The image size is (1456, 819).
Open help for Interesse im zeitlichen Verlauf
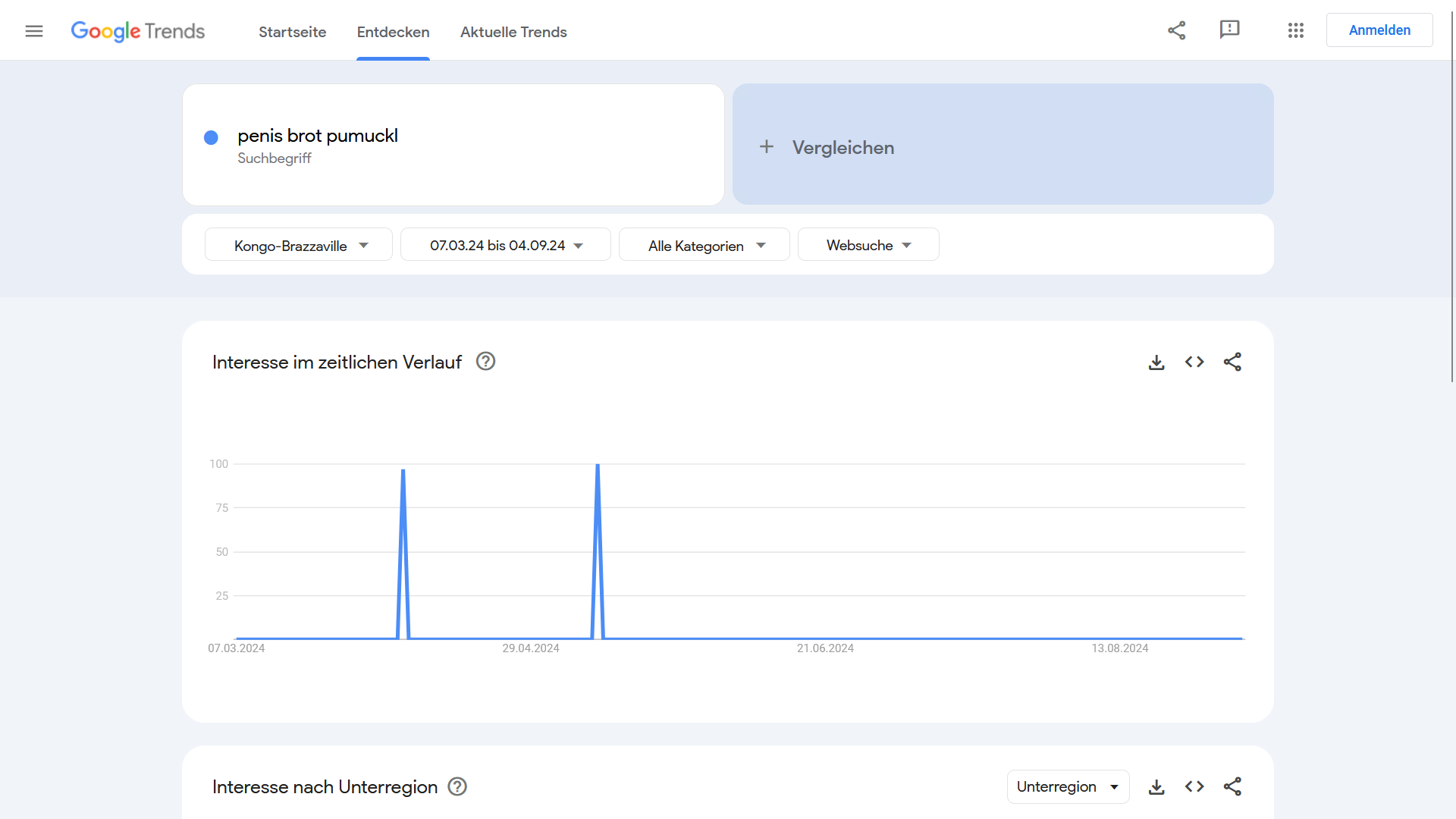click(485, 362)
